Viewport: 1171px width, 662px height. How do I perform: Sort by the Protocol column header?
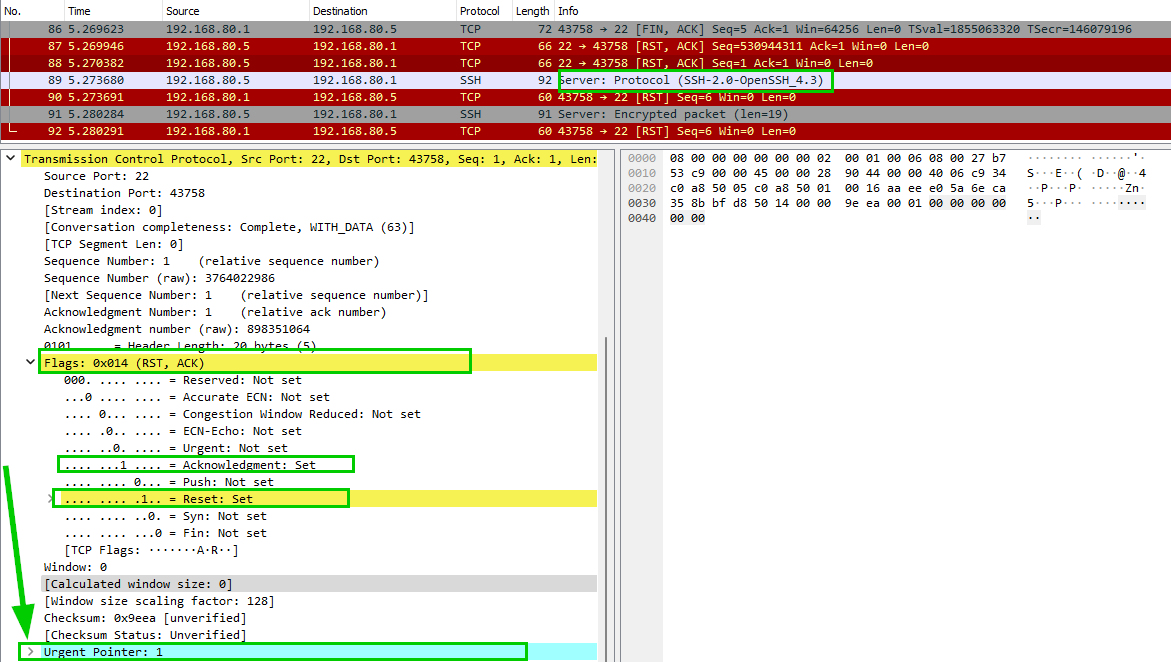click(x=480, y=10)
